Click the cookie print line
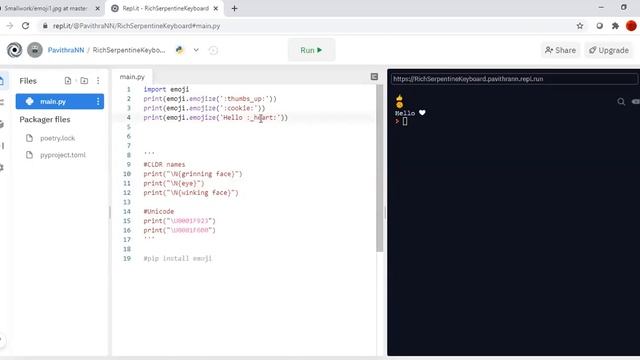This screenshot has width=640, height=360. (x=204, y=108)
